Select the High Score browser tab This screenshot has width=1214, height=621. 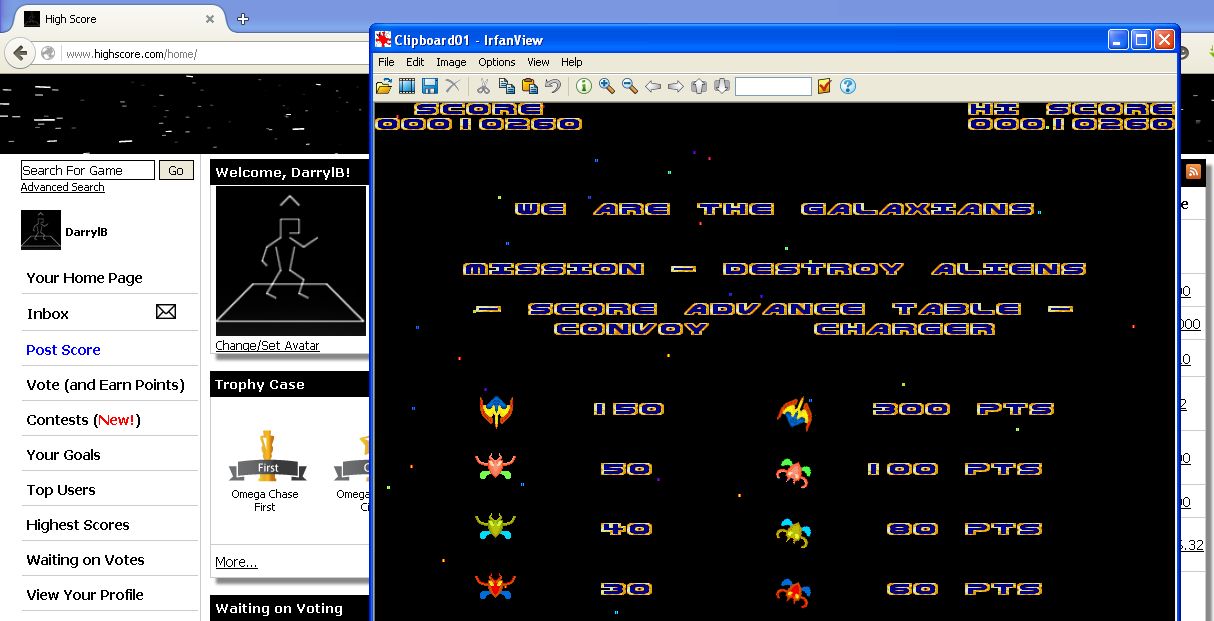click(x=119, y=19)
